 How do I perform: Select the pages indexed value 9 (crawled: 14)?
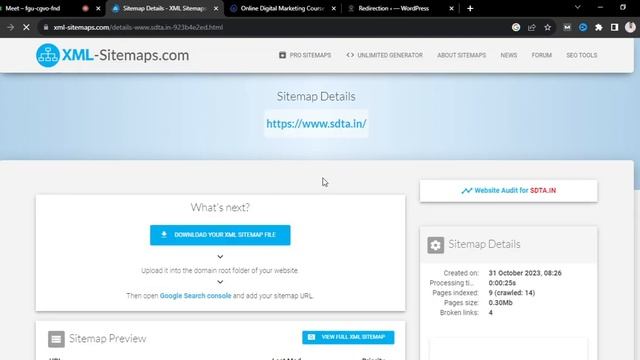pyautogui.click(x=511, y=293)
